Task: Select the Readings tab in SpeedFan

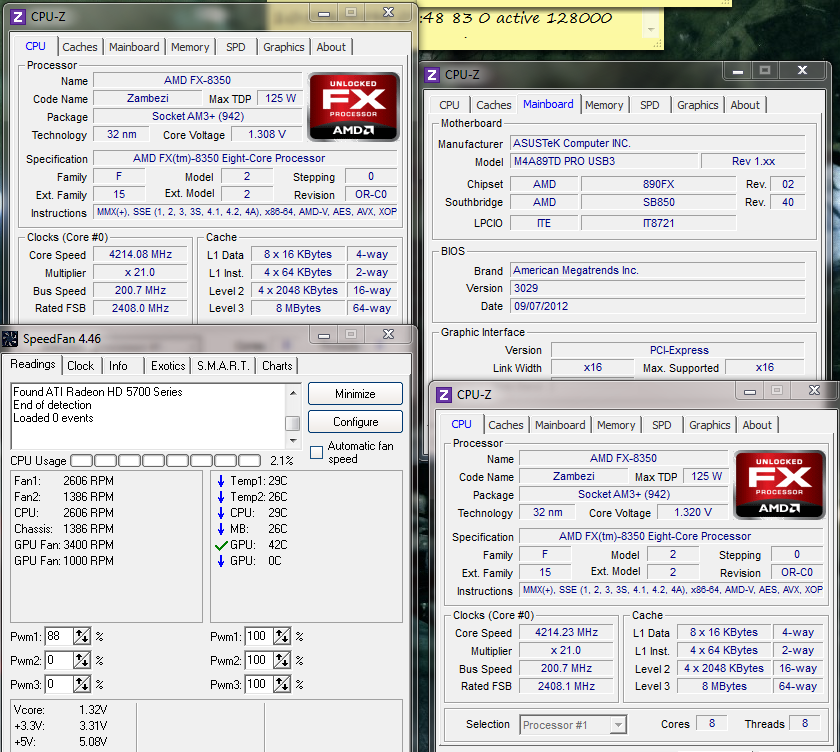Action: (x=33, y=365)
